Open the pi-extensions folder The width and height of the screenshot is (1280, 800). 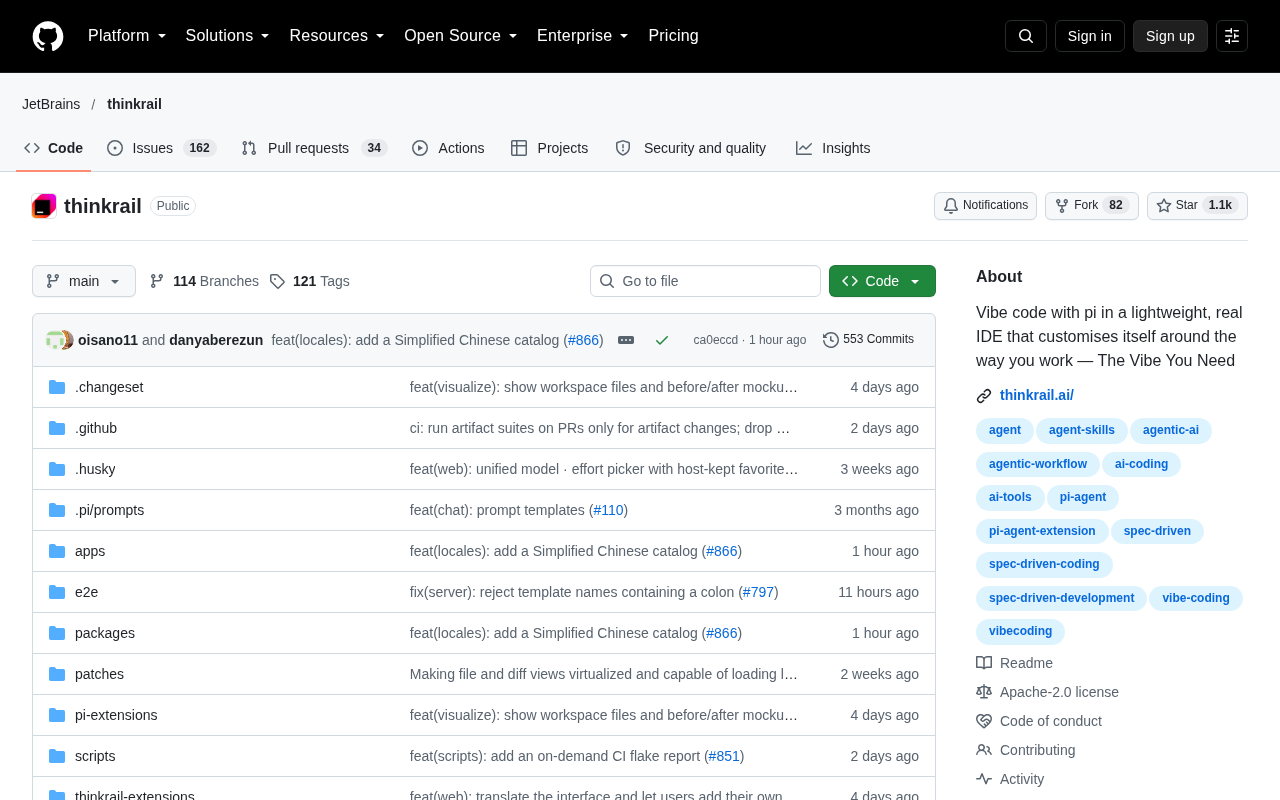[116, 715]
